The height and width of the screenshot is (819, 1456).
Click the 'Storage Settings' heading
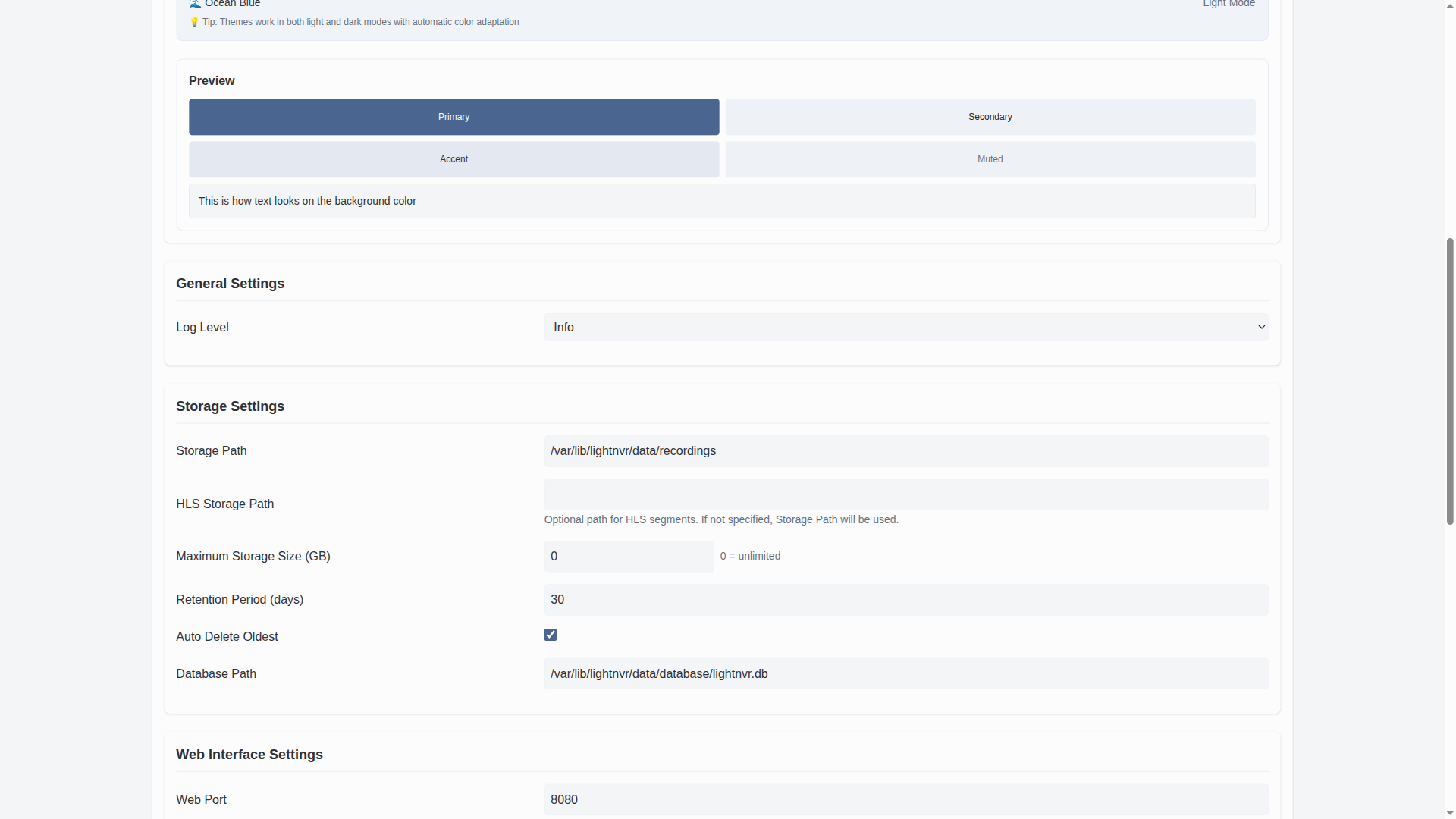pyautogui.click(x=230, y=406)
